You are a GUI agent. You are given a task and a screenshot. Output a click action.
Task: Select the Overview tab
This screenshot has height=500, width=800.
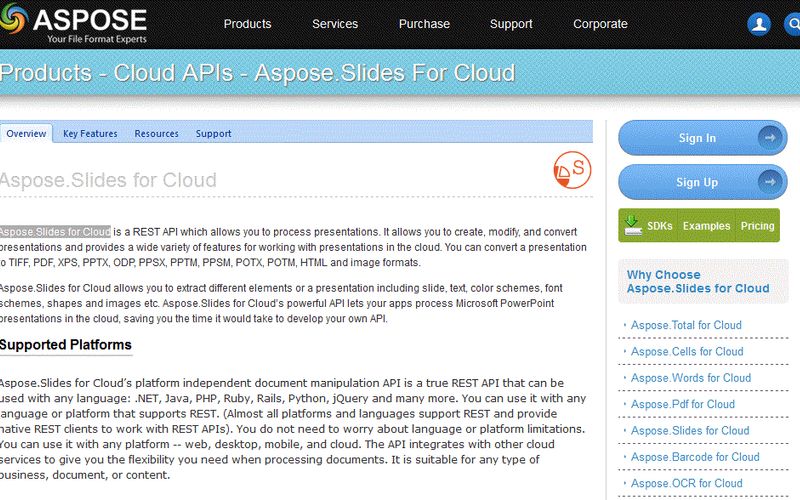click(26, 134)
